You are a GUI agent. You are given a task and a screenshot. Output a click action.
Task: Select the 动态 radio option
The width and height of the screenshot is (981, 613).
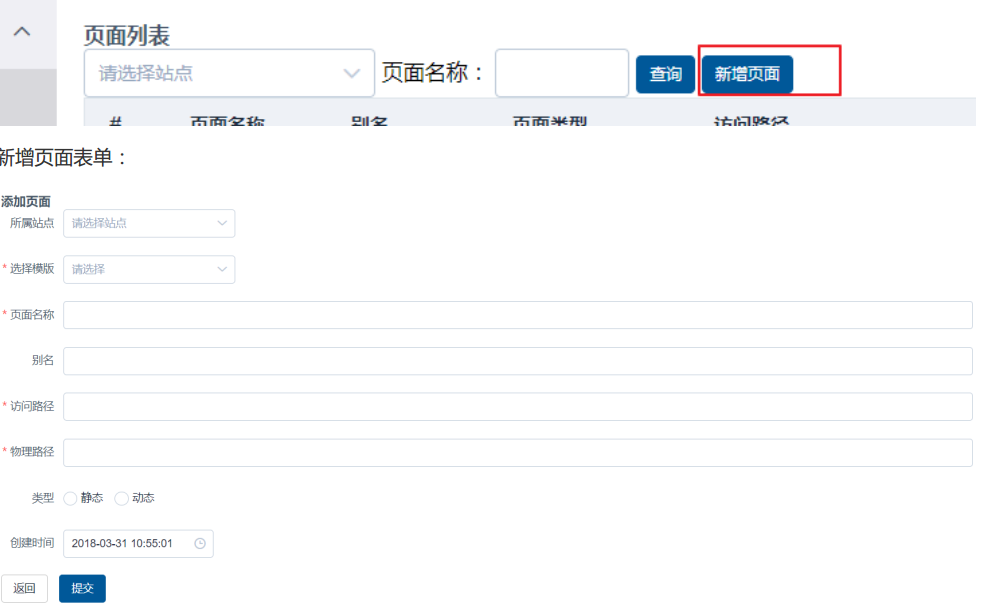121,499
